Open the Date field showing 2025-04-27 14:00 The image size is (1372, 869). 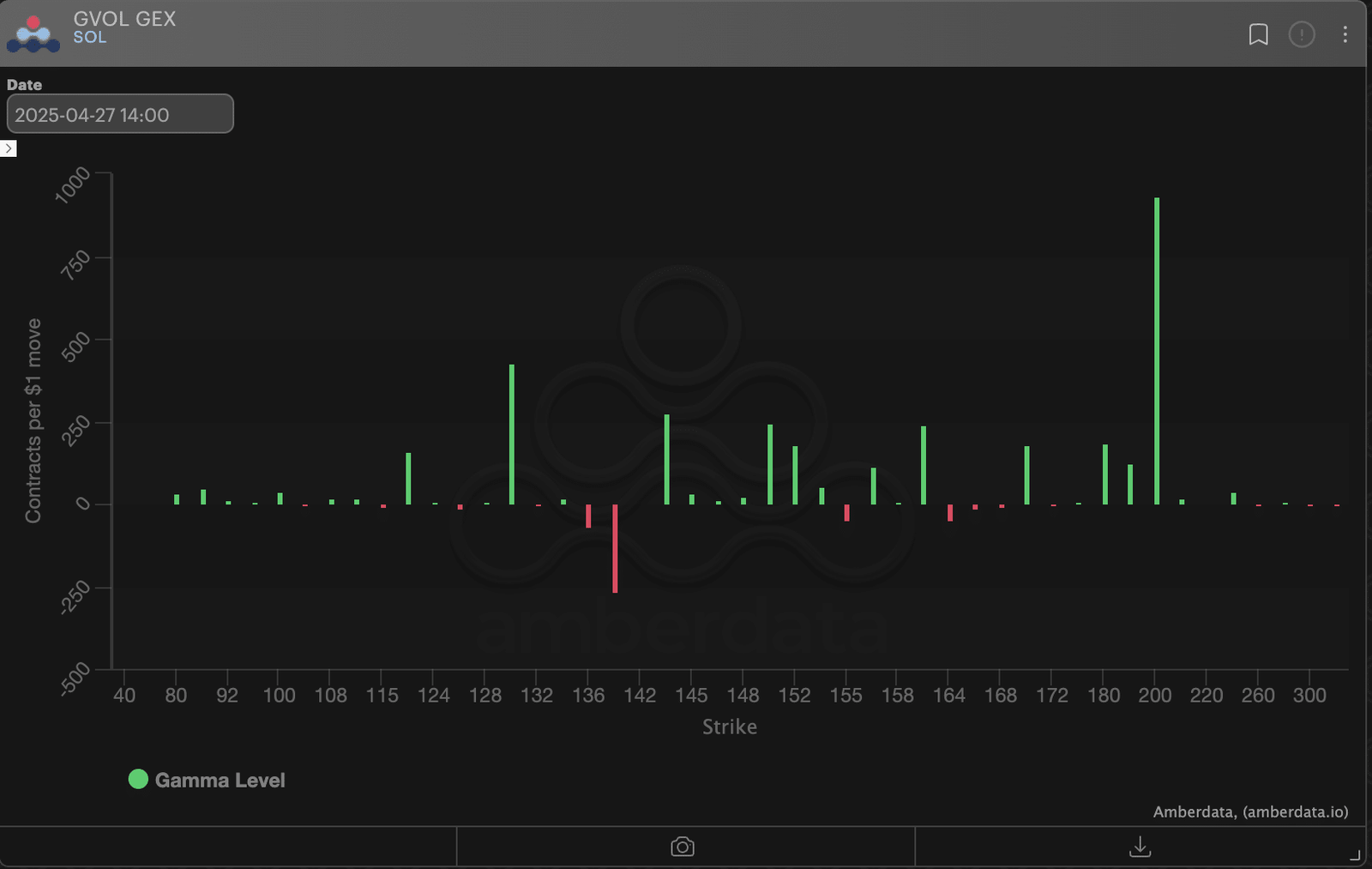[120, 114]
